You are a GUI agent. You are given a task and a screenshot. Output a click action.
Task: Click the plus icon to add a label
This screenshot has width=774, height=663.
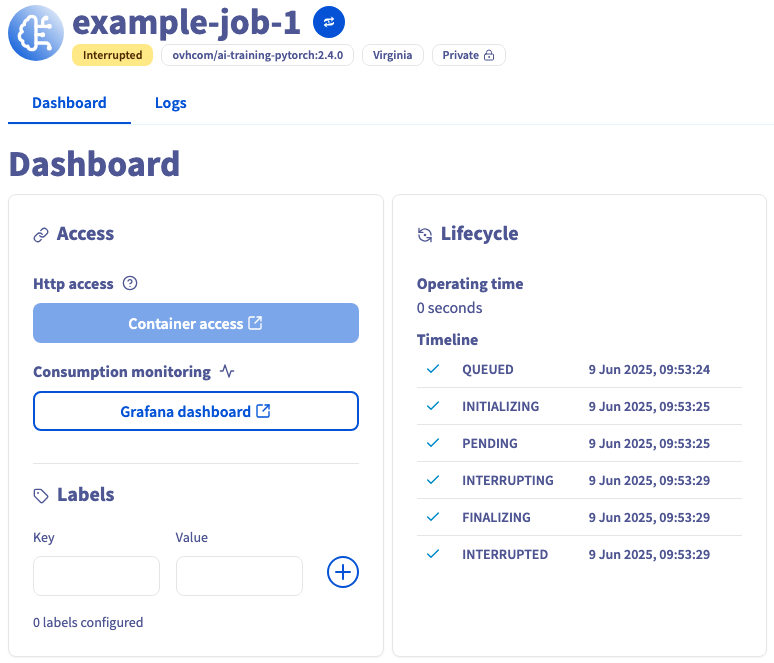[343, 572]
